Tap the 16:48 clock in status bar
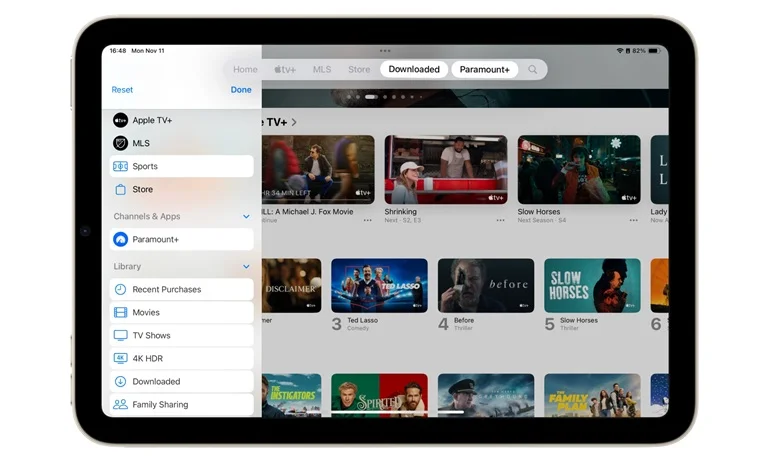 [118, 51]
